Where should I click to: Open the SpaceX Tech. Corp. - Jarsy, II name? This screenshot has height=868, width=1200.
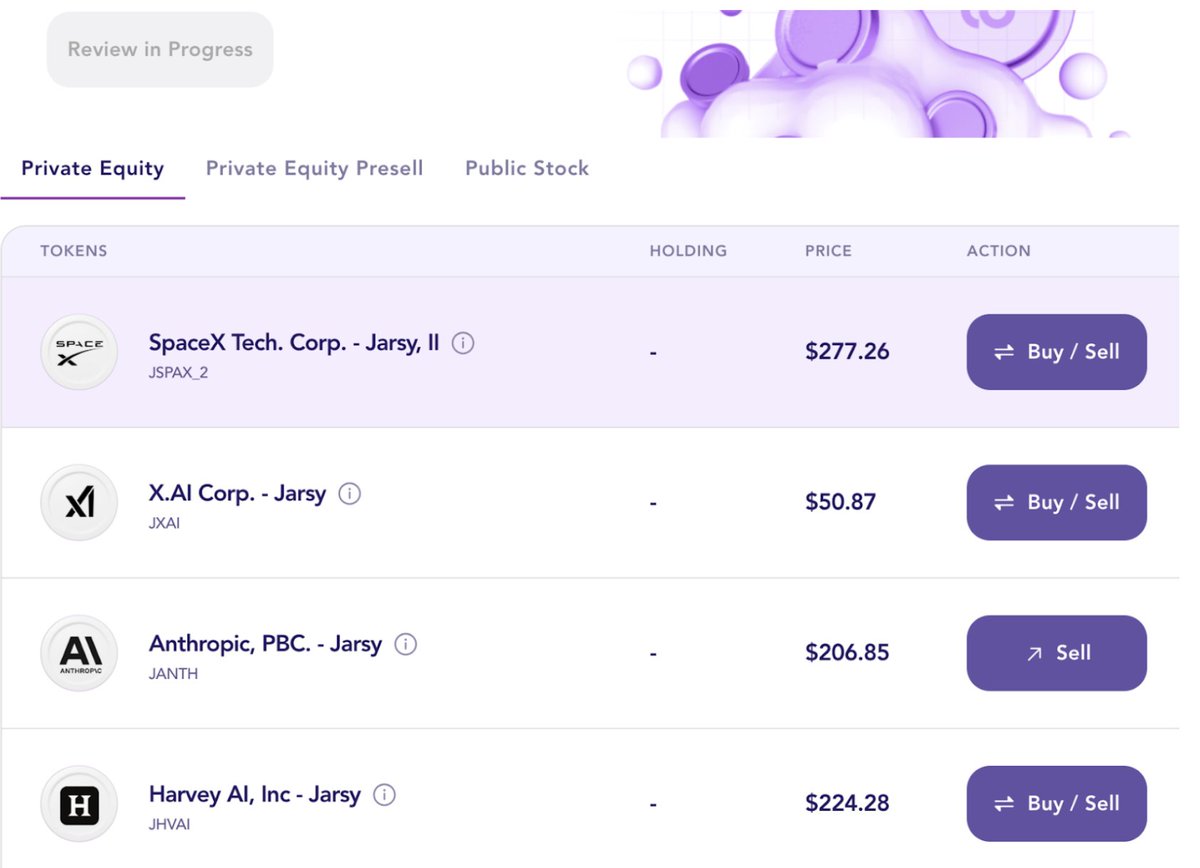294,343
